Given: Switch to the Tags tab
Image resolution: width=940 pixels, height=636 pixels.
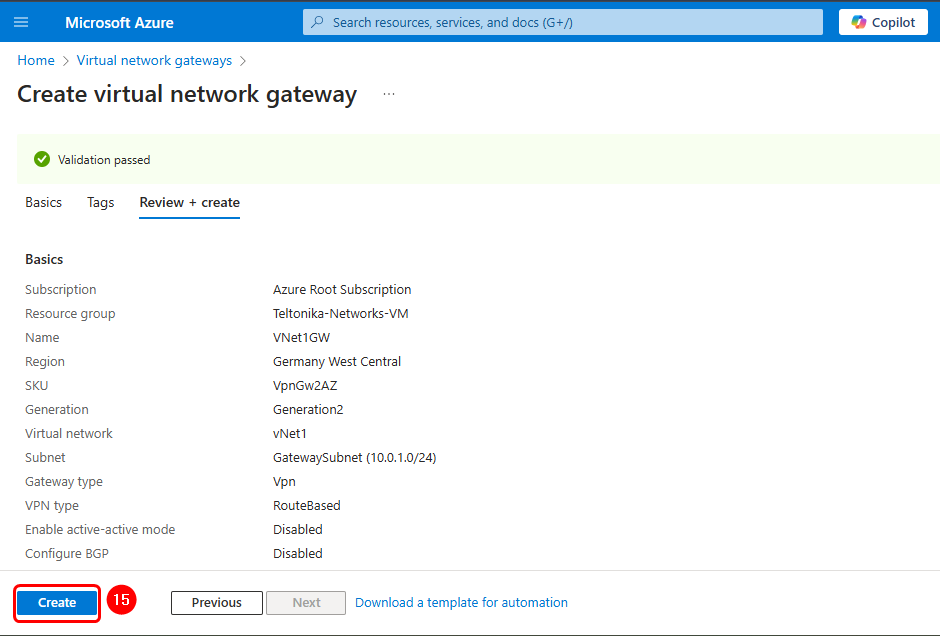Looking at the screenshot, I should coord(101,202).
